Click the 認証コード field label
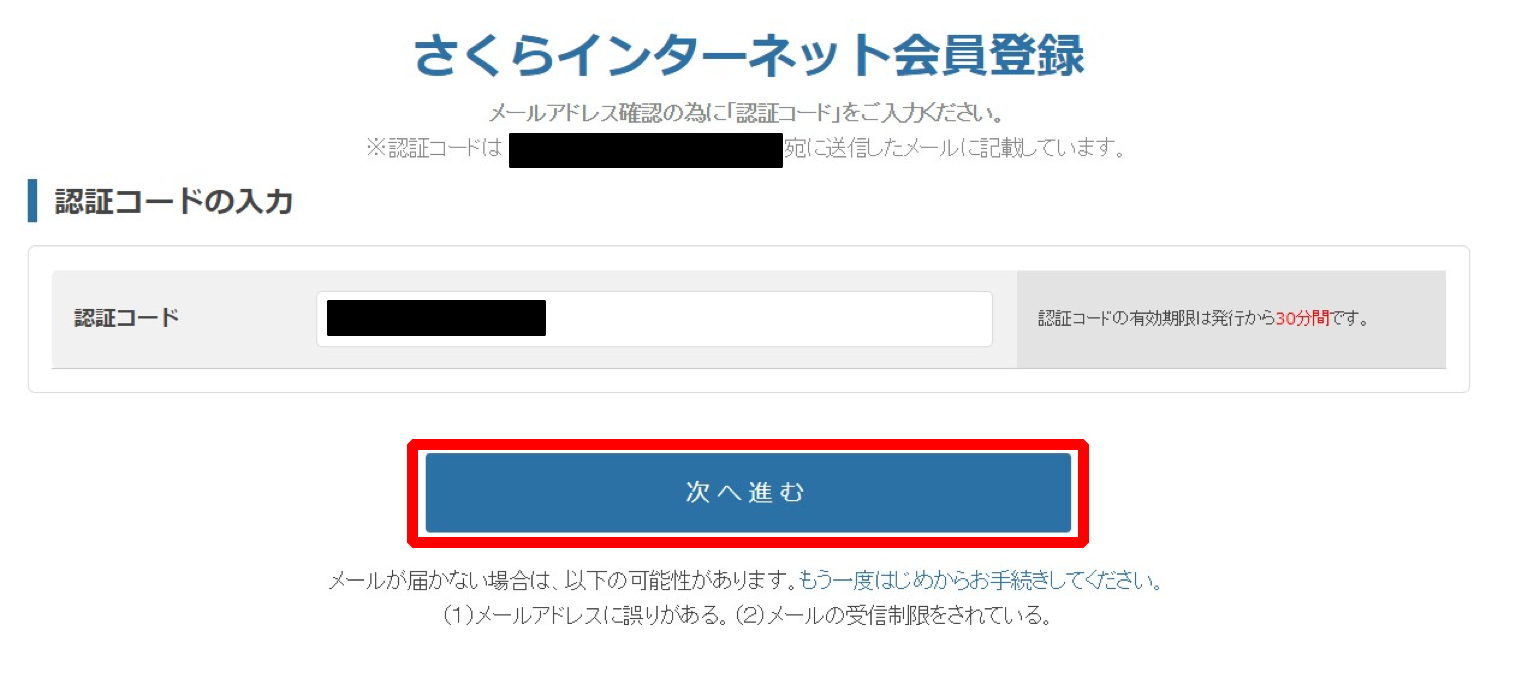The height and width of the screenshot is (683, 1514). [x=127, y=319]
